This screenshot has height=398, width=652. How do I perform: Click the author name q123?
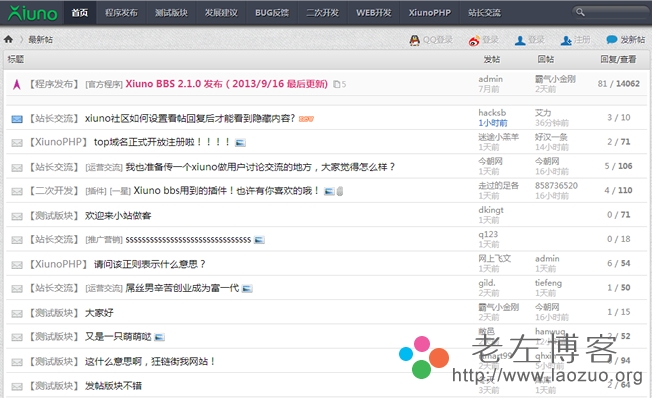488,234
